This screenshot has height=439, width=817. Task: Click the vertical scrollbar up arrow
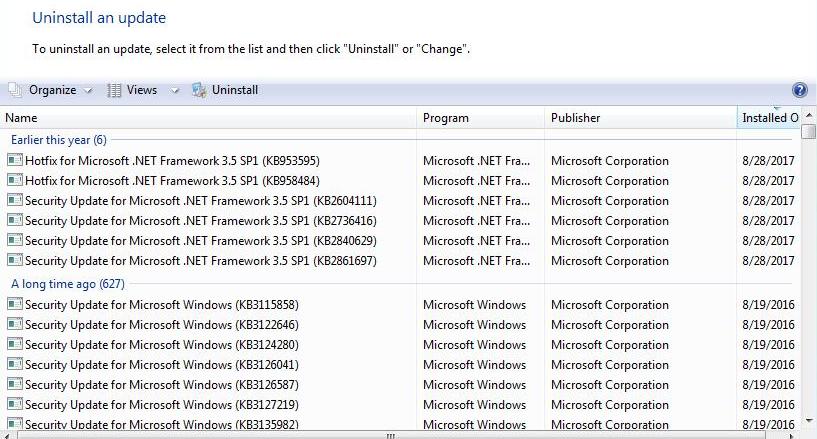coord(809,115)
